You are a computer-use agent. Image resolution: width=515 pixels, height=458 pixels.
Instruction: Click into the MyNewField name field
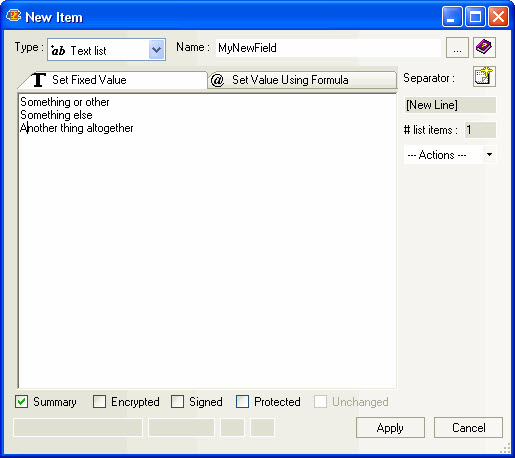coord(328,48)
